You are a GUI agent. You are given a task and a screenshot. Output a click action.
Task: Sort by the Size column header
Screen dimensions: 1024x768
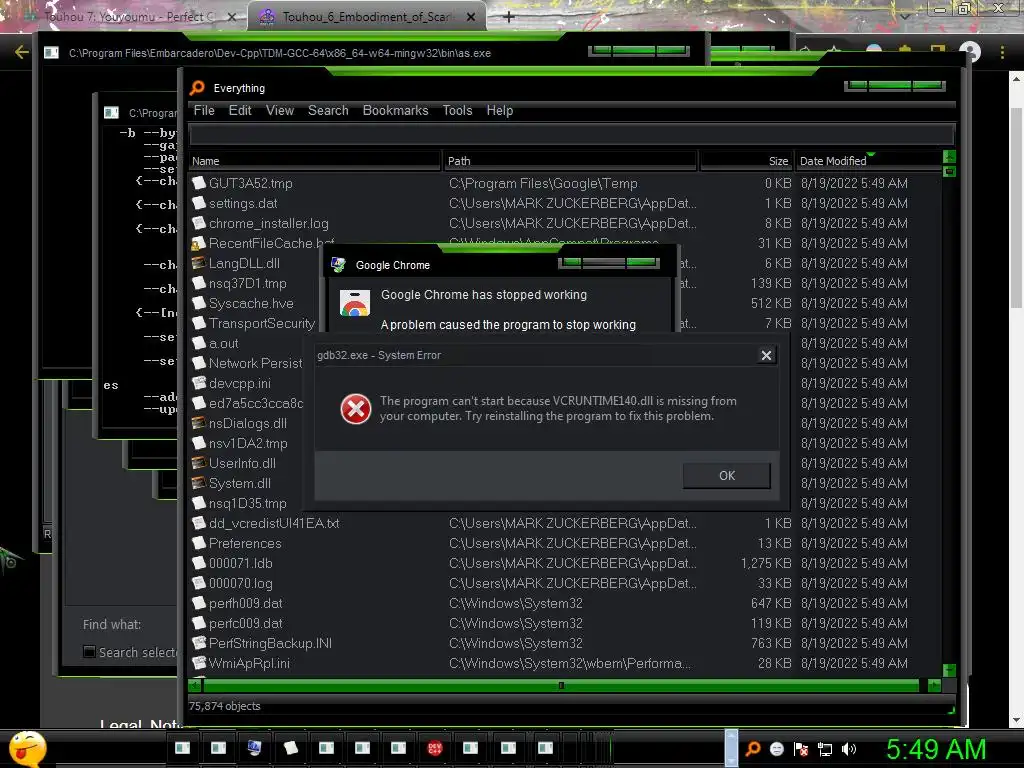746,161
